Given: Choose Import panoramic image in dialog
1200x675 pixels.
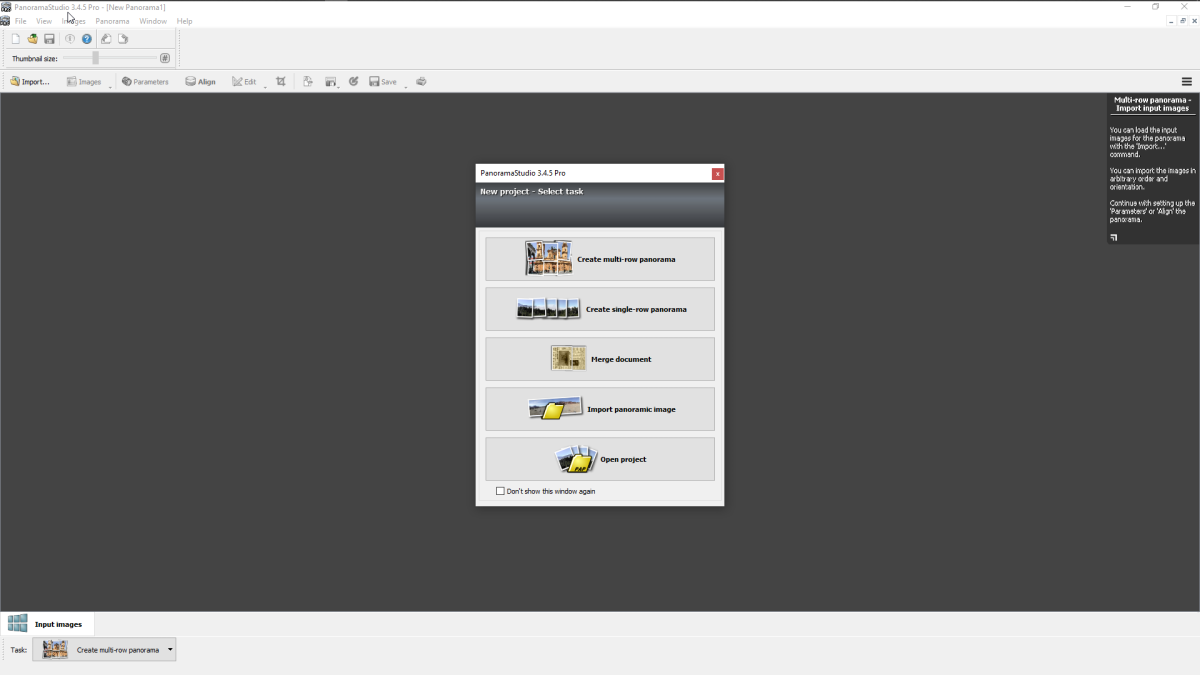Looking at the screenshot, I should pyautogui.click(x=600, y=409).
